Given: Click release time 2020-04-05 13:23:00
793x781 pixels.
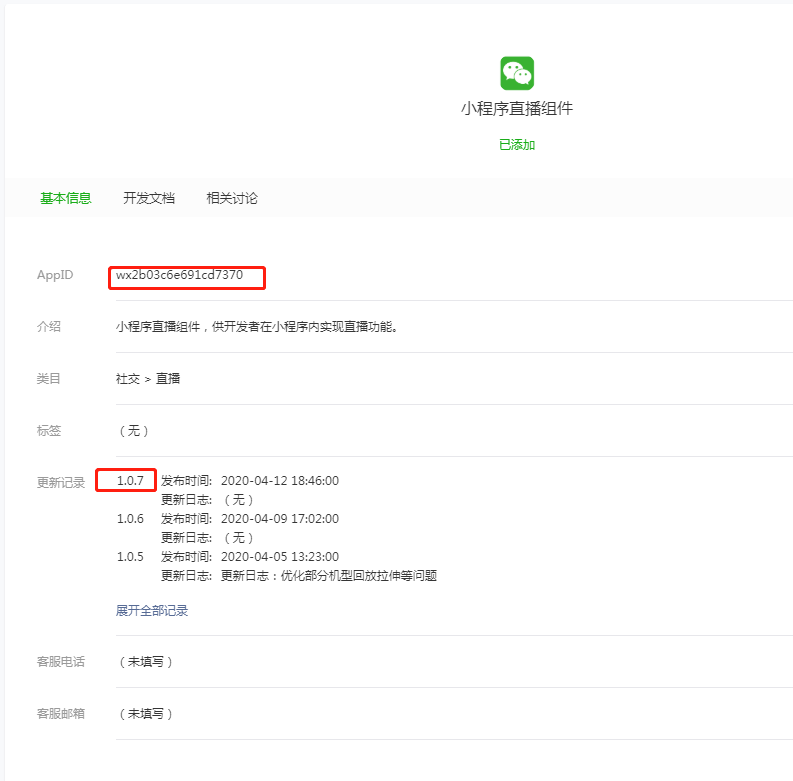Looking at the screenshot, I should [280, 556].
